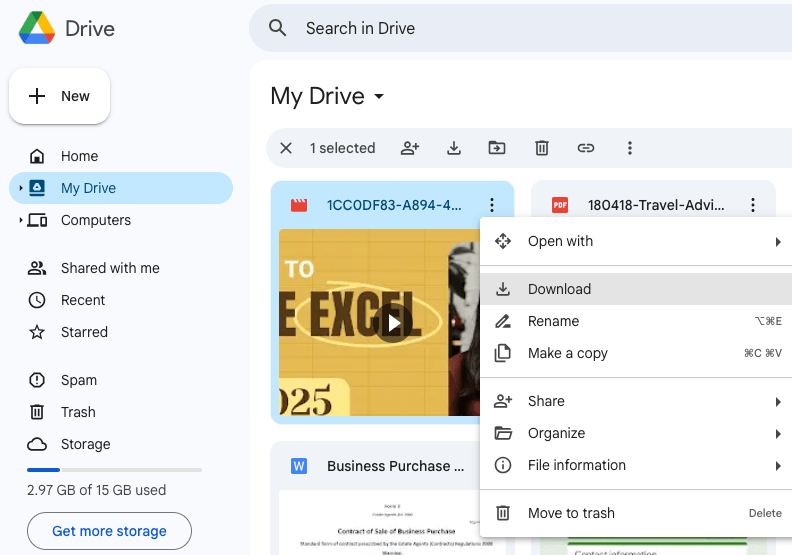The image size is (792, 555).
Task: Click the Rename pencil icon in menu
Action: (503, 321)
